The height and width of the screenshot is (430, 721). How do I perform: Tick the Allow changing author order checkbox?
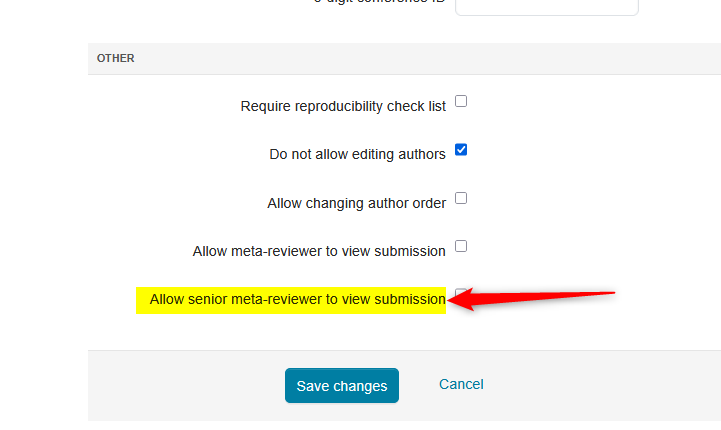click(x=461, y=198)
